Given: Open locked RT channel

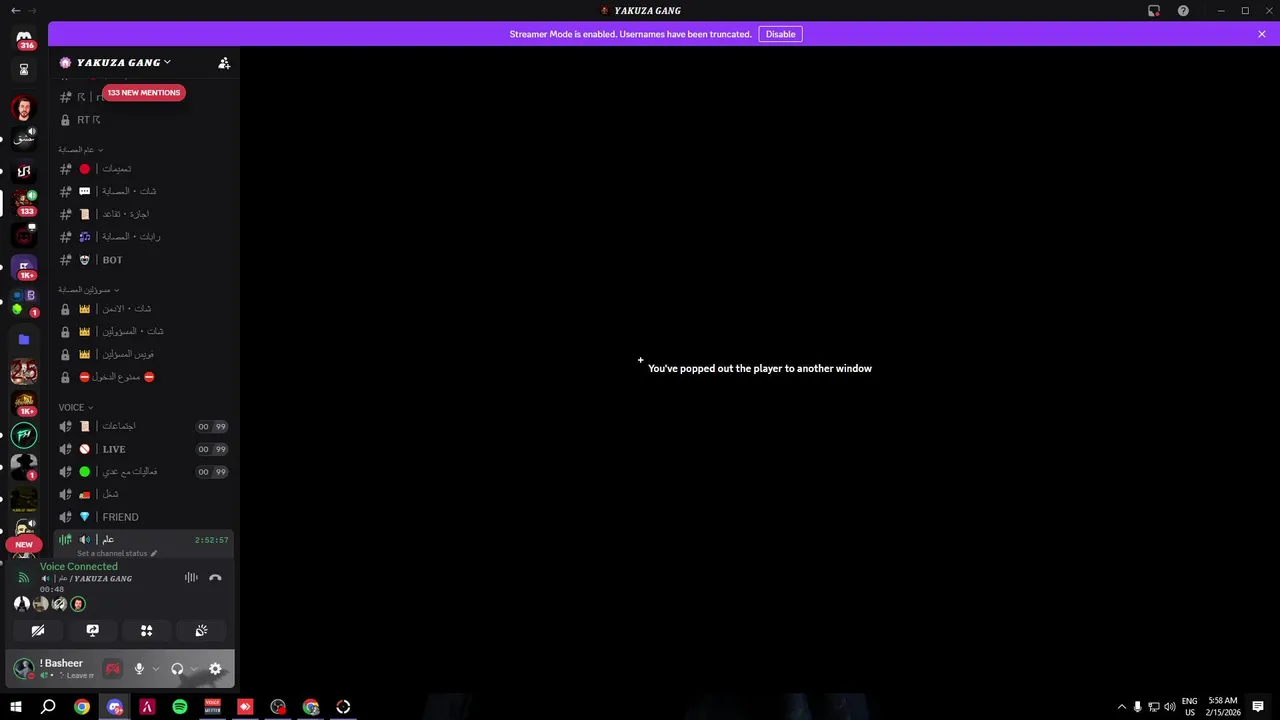Looking at the screenshot, I should tap(144, 120).
